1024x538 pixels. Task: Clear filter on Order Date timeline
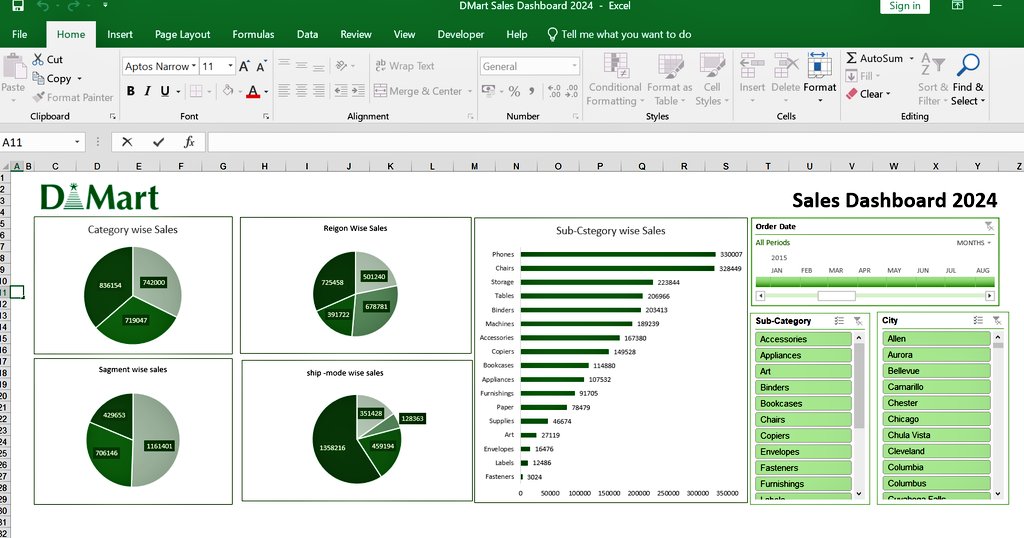tap(989, 226)
